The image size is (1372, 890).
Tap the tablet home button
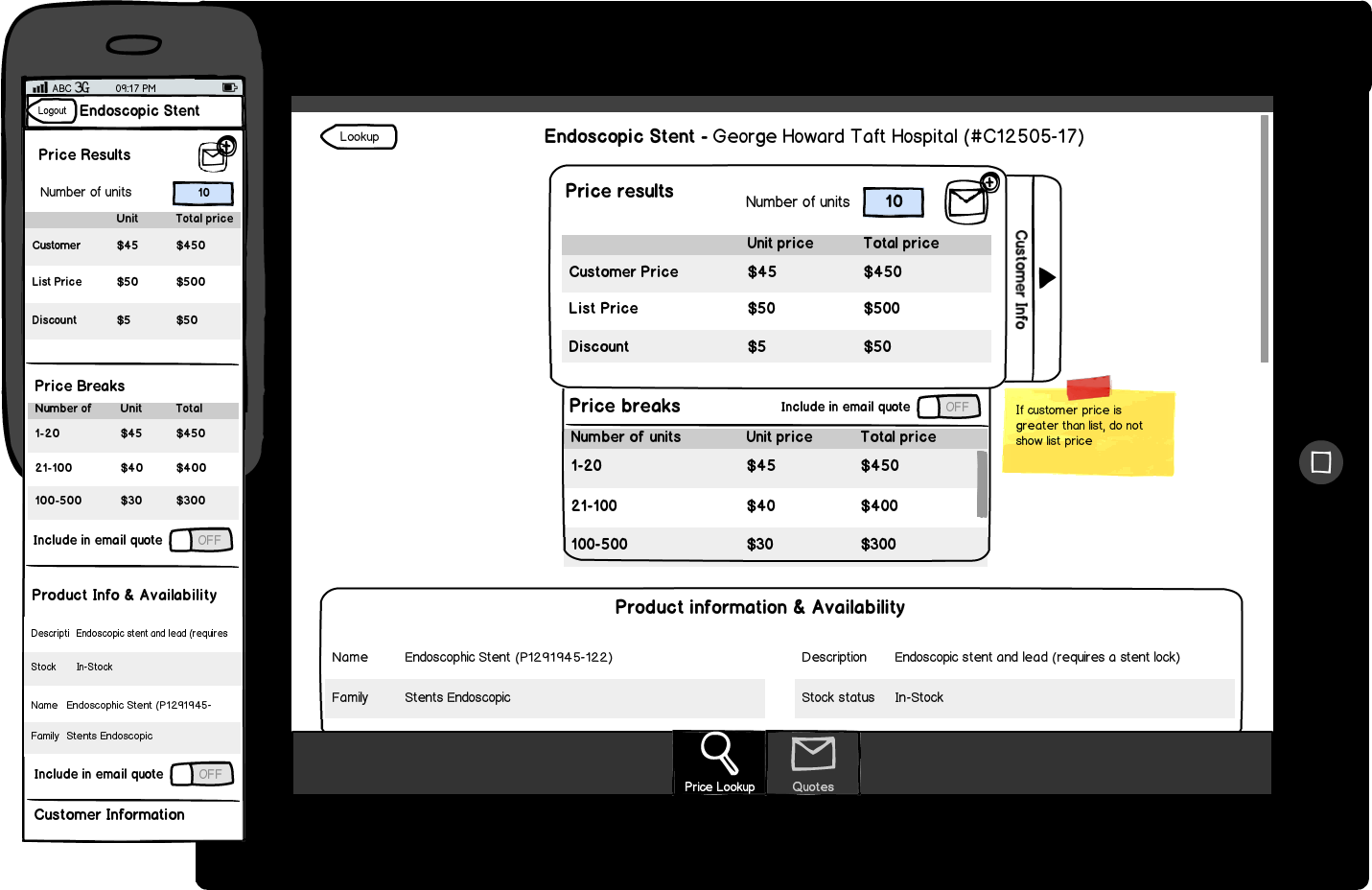point(1321,462)
